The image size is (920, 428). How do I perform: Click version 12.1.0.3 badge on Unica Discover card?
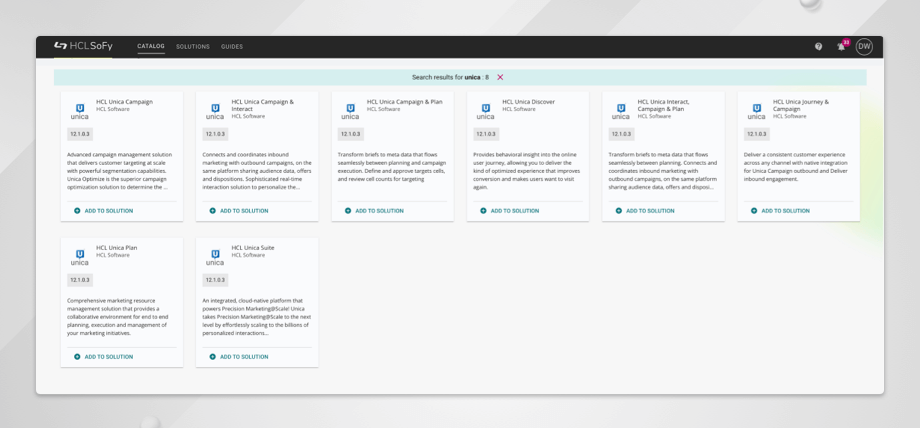click(x=486, y=134)
